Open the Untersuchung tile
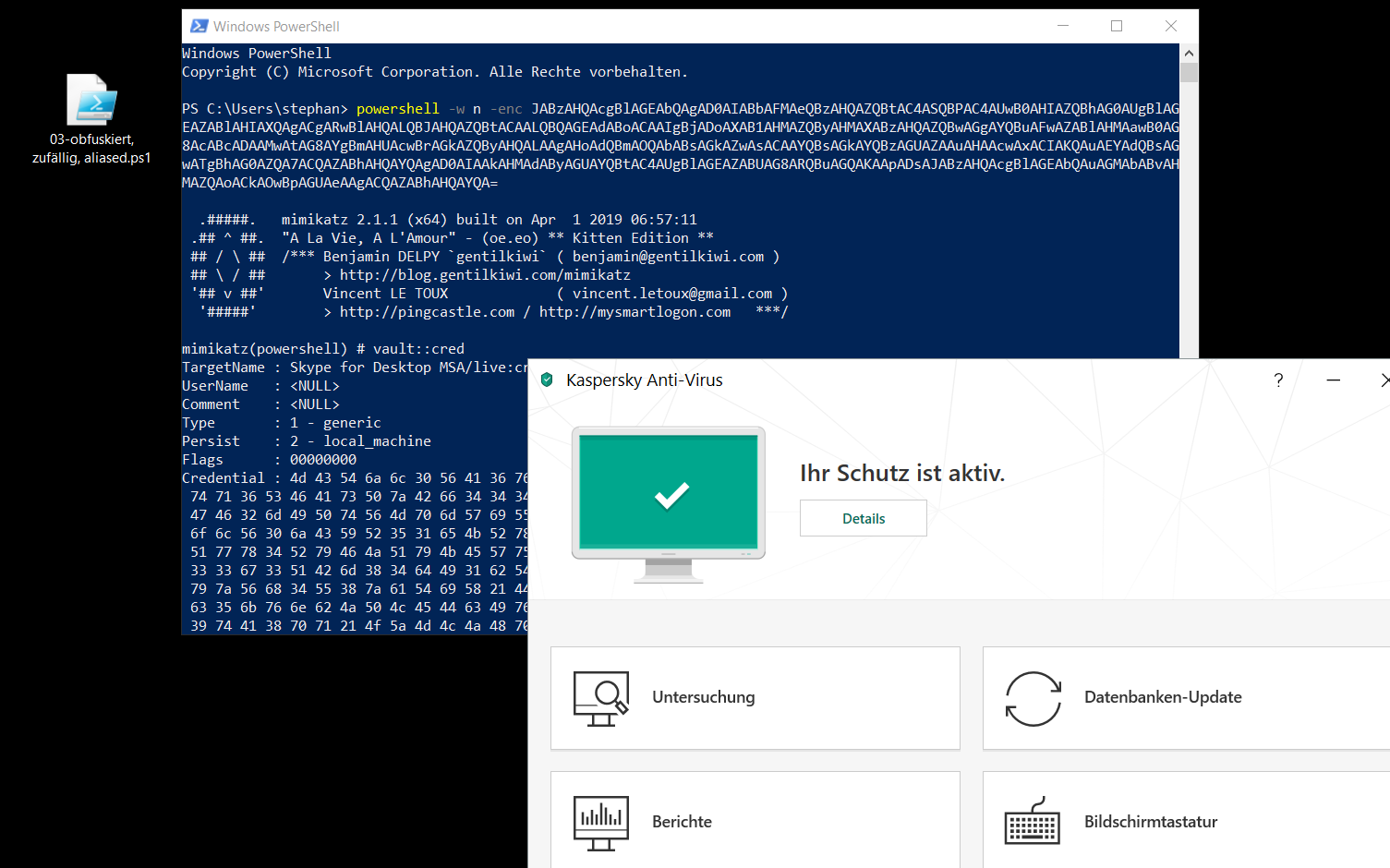This screenshot has width=1390, height=868. (755, 698)
